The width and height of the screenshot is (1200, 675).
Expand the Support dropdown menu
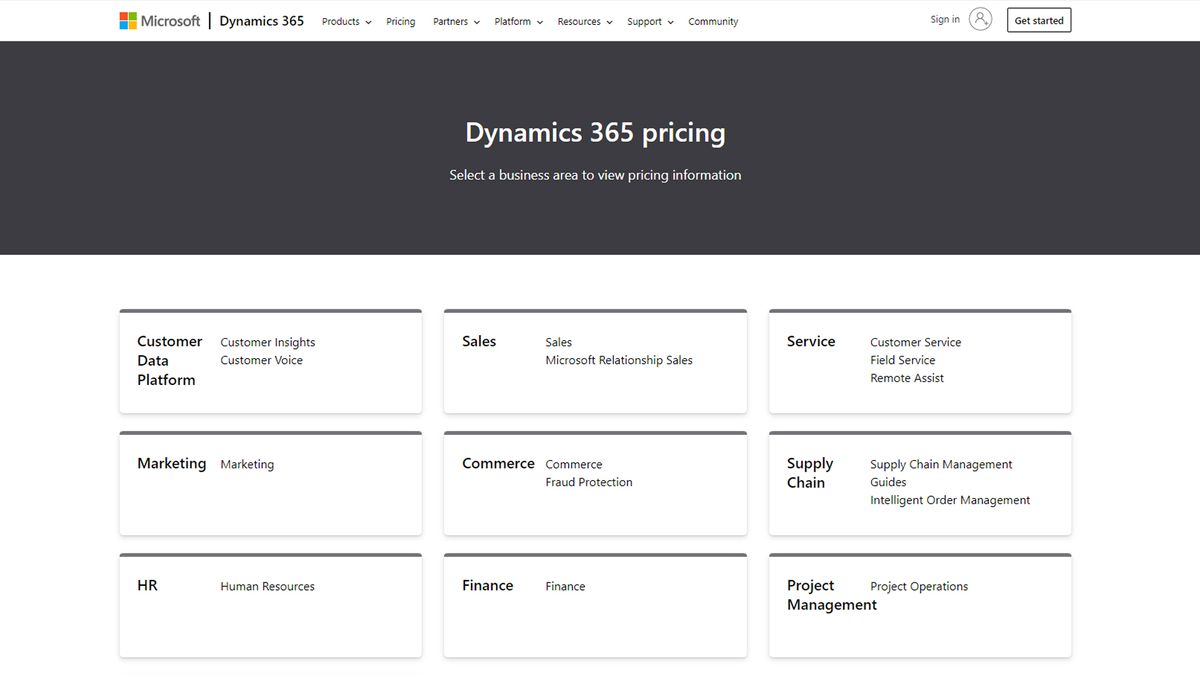click(x=650, y=22)
